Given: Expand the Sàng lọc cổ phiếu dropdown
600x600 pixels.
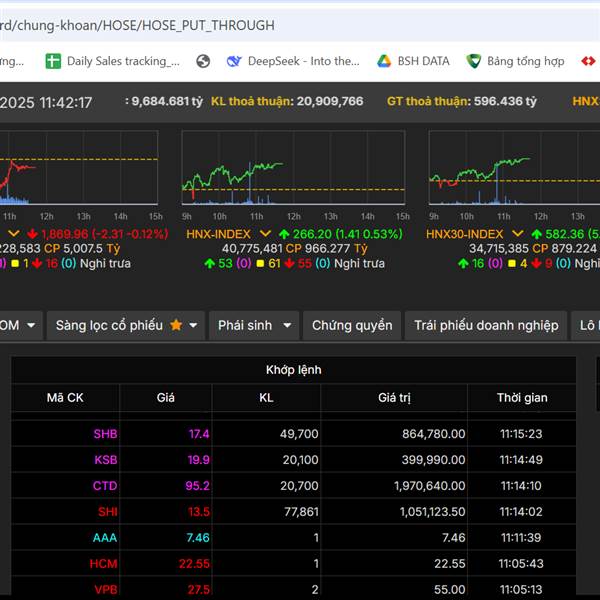Looking at the screenshot, I should [193, 325].
